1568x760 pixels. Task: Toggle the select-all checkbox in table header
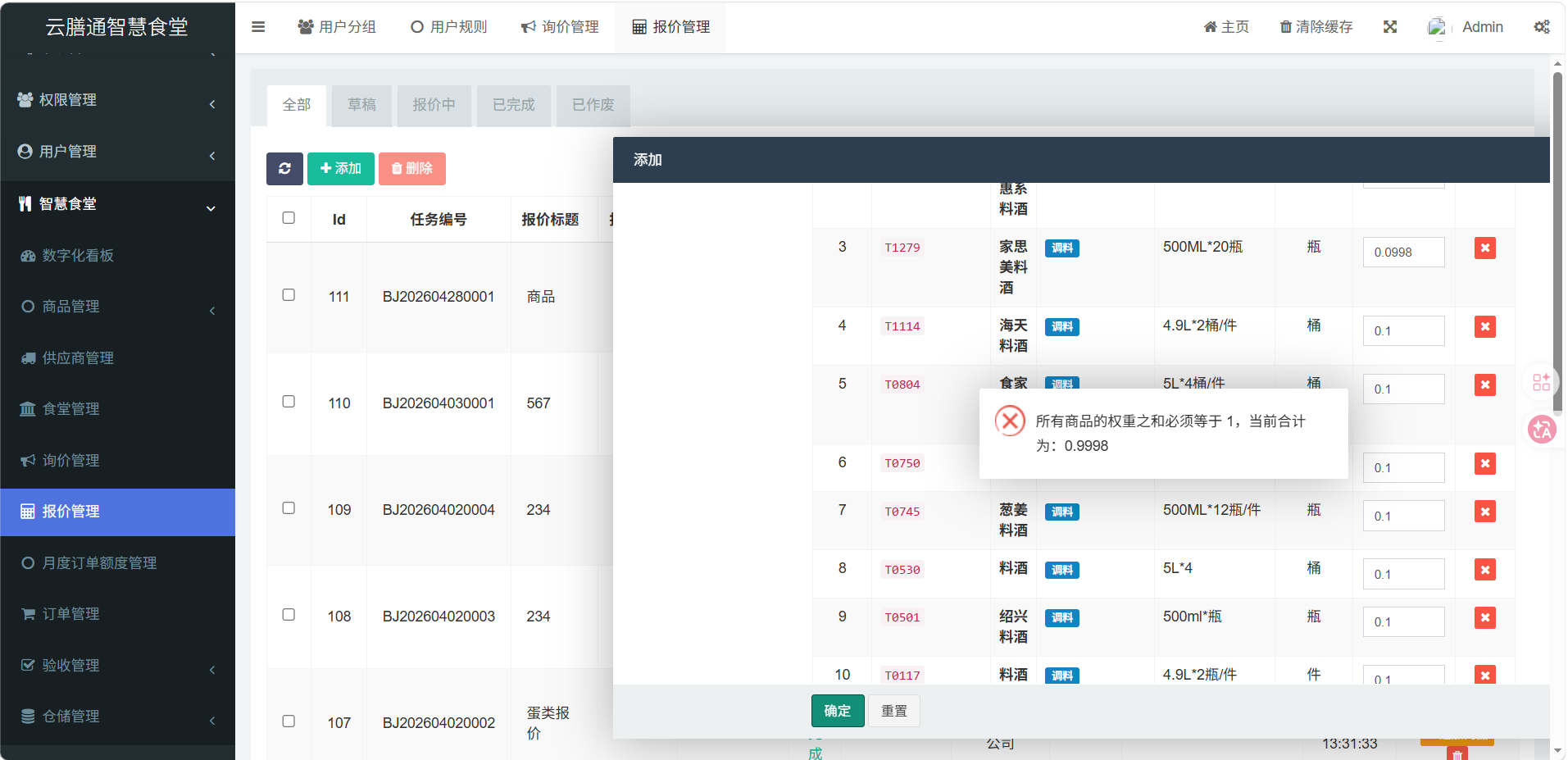tap(289, 218)
